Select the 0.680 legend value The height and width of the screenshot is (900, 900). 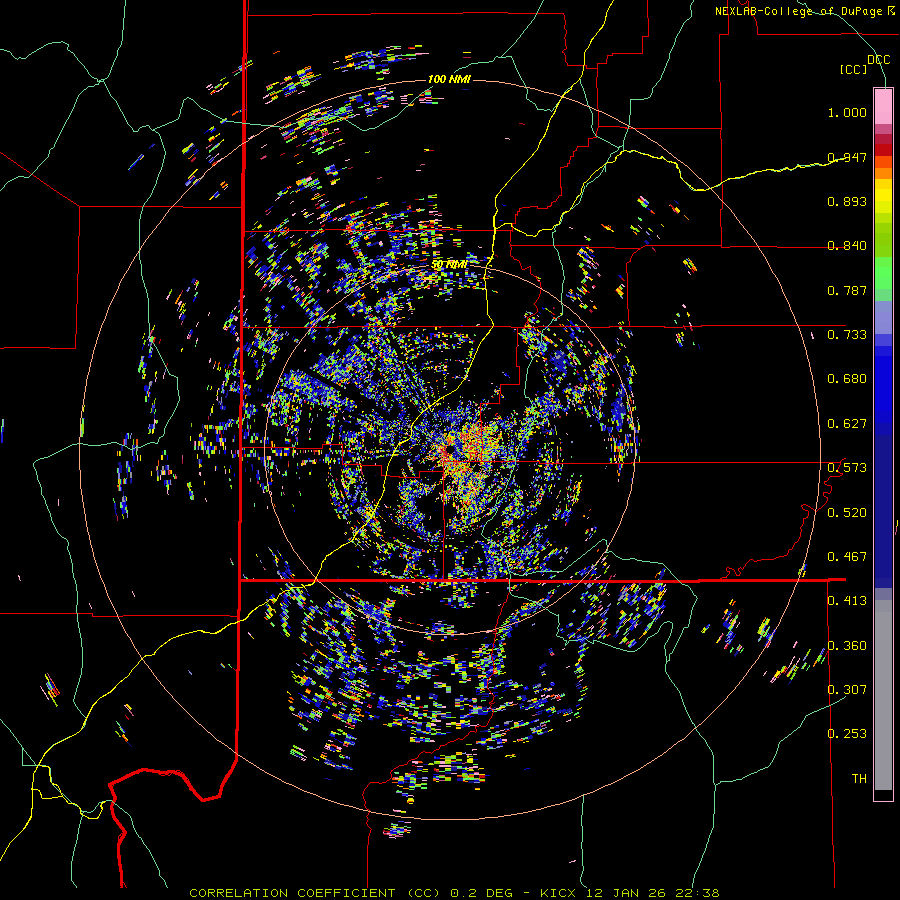point(847,379)
